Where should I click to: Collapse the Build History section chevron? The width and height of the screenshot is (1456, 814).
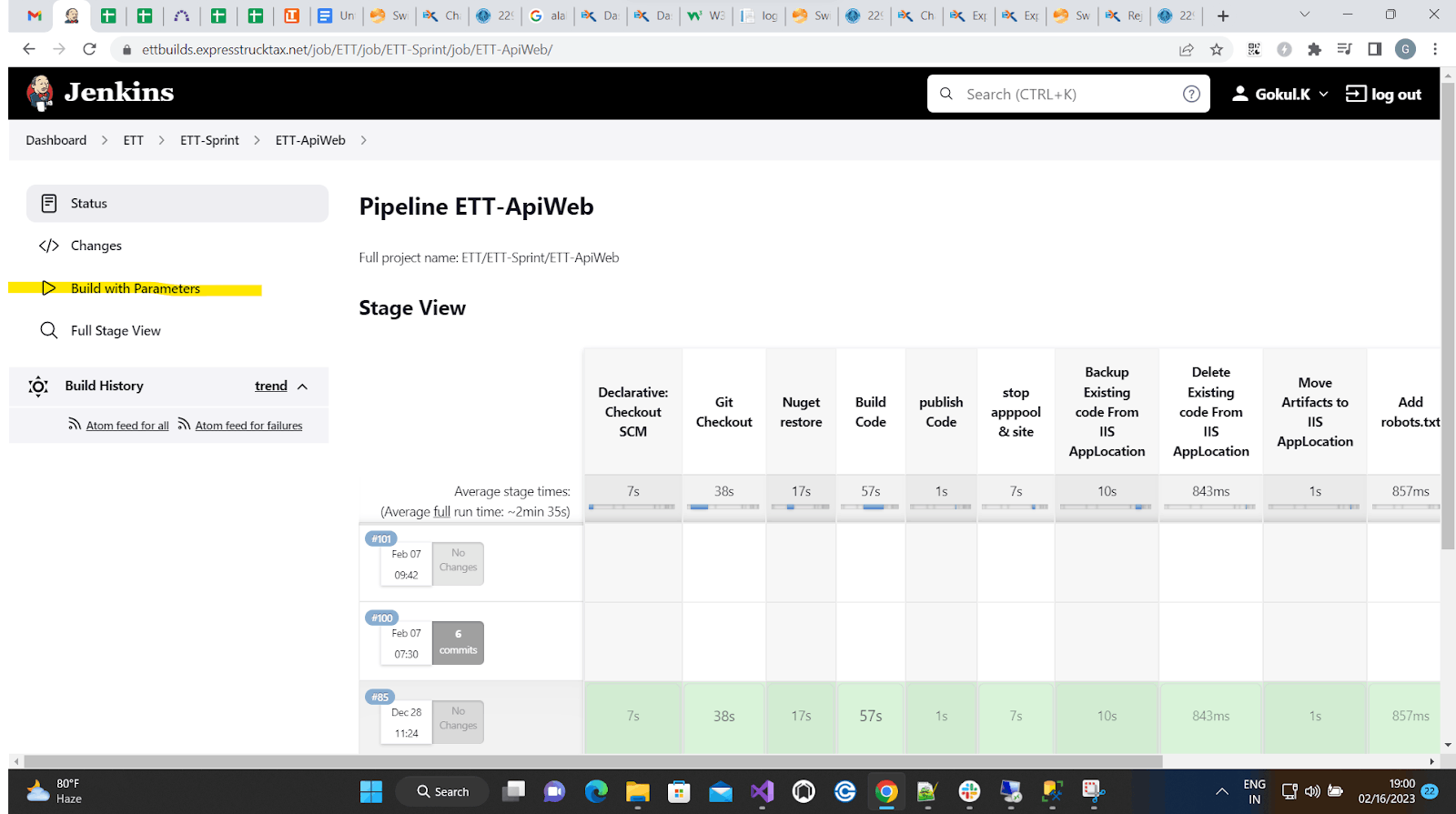tap(302, 387)
